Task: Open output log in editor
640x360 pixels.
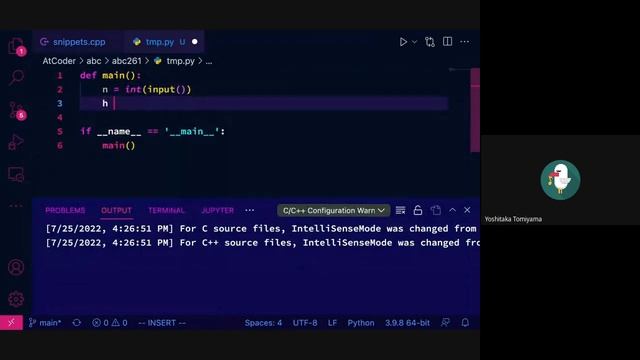Action: coord(436,210)
